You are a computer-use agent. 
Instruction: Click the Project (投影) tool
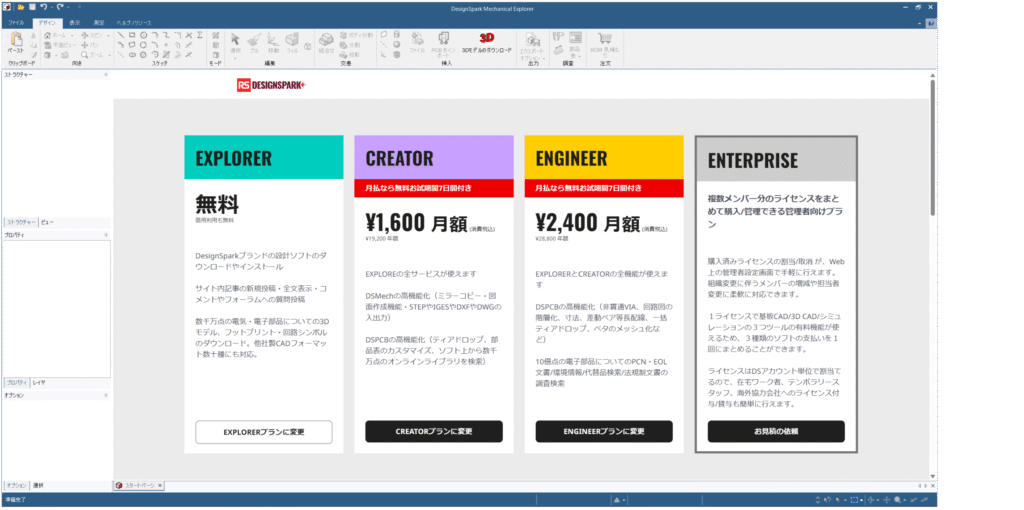click(x=351, y=55)
